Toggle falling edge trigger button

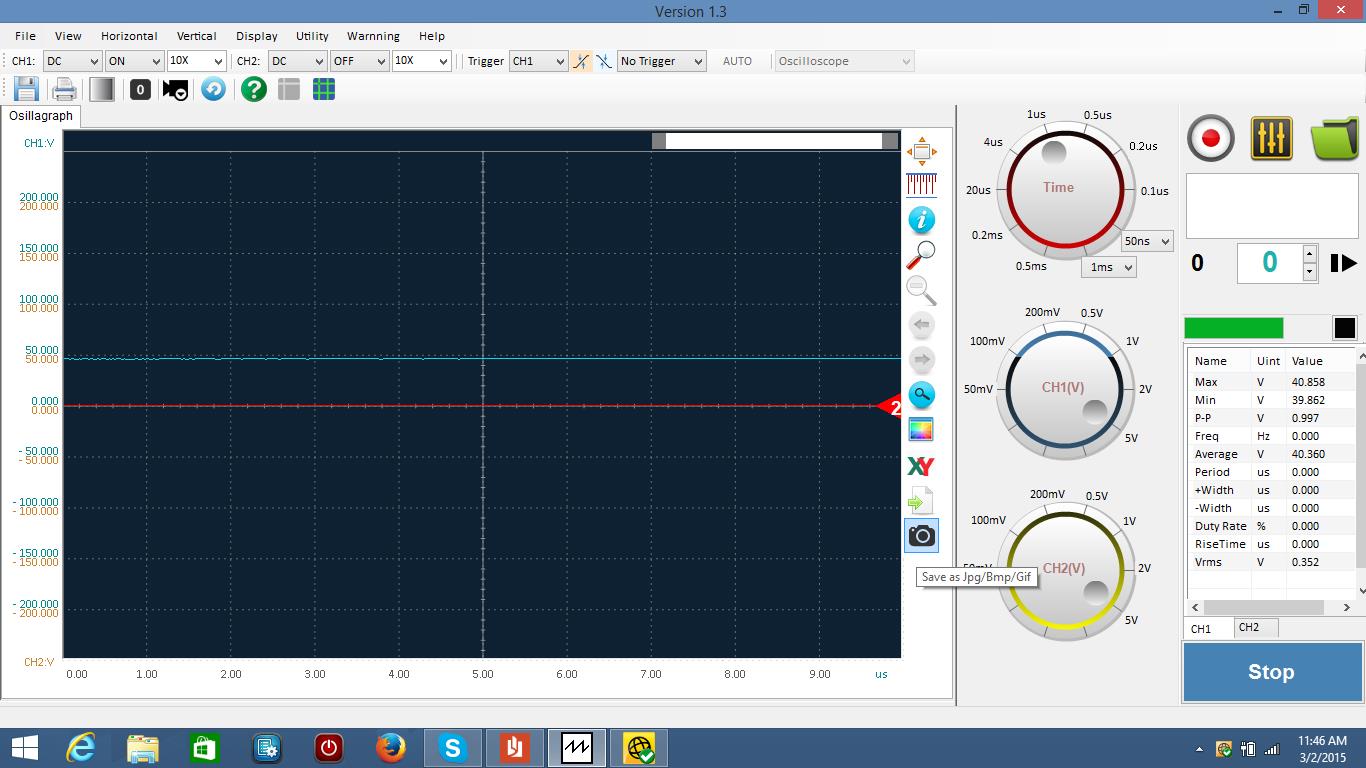tap(604, 61)
